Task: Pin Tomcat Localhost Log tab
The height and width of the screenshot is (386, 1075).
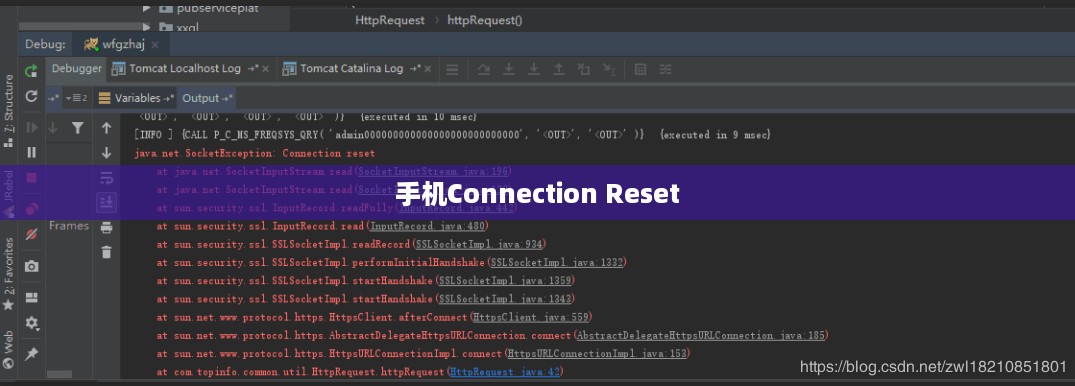Action: [x=252, y=69]
